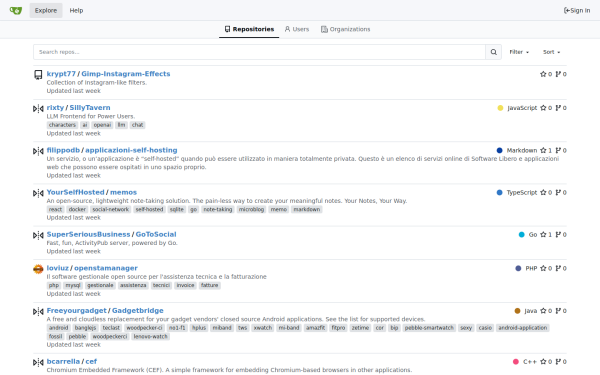Click star icon on cef row
Screen dimensions: 600x375
pos(543,362)
